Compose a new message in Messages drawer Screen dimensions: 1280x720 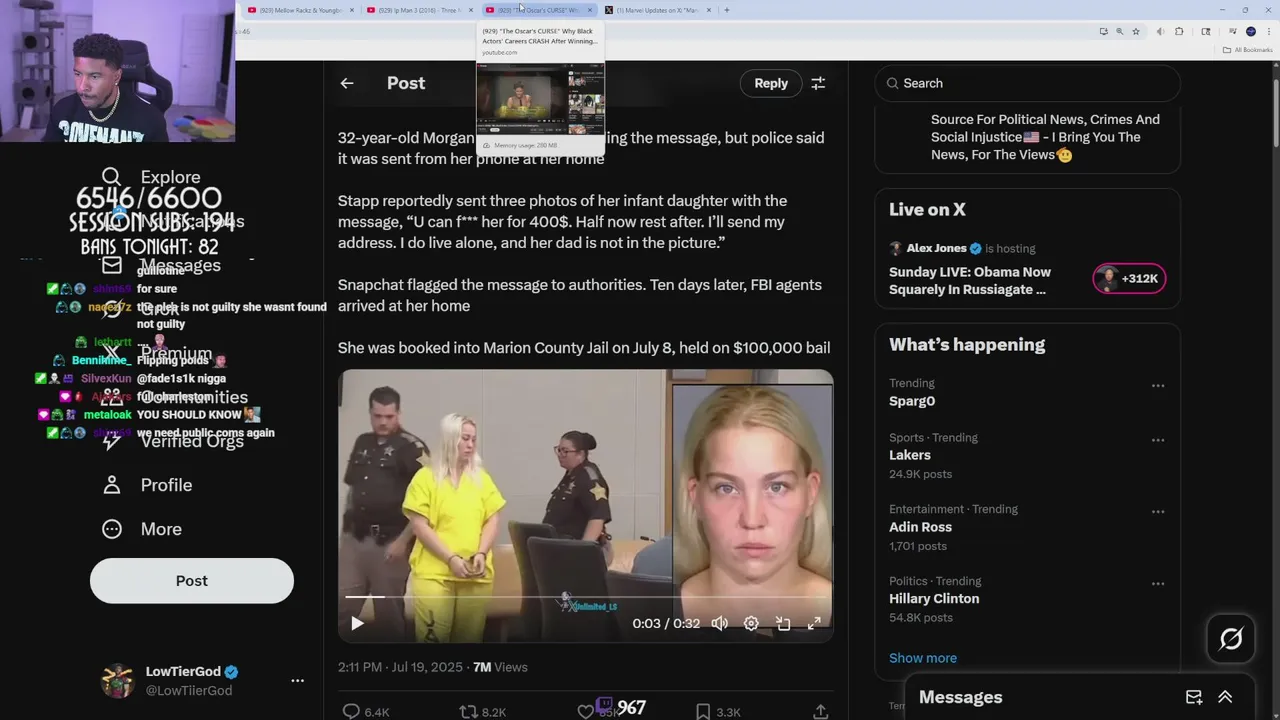[1194, 697]
